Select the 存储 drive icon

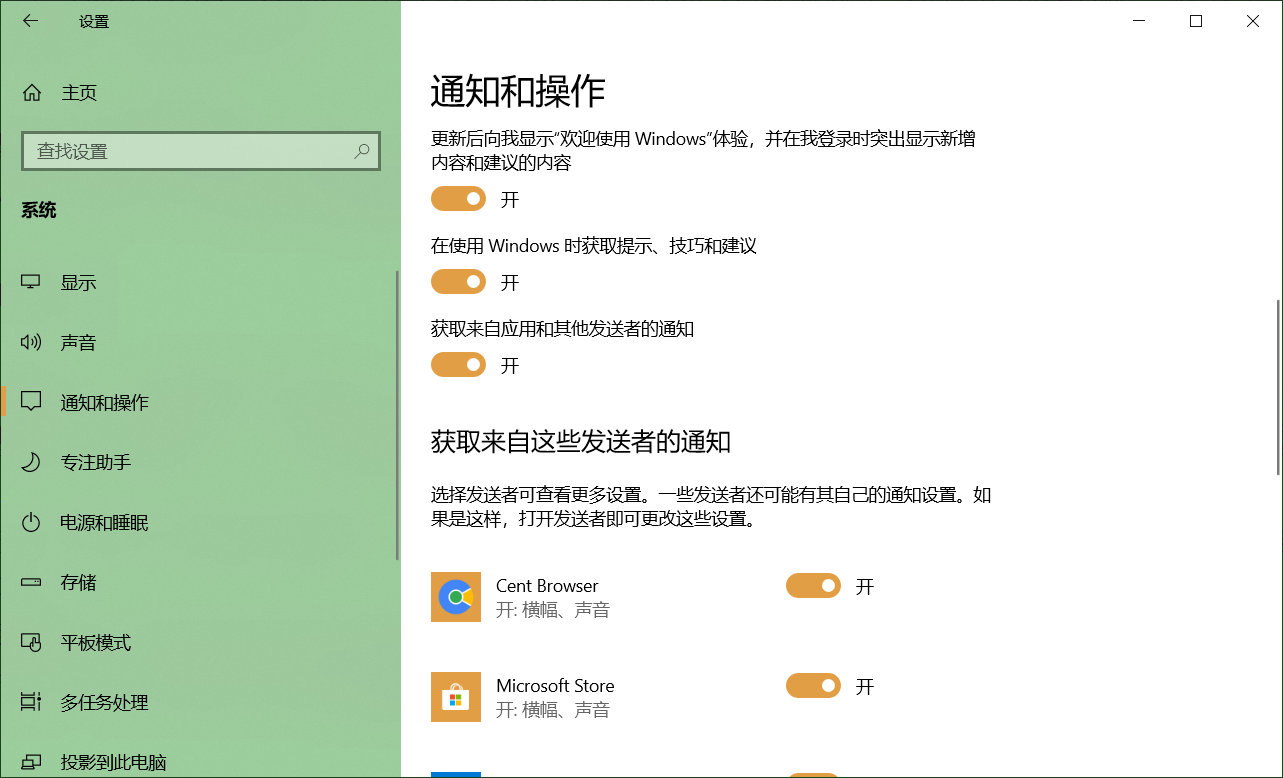point(31,582)
